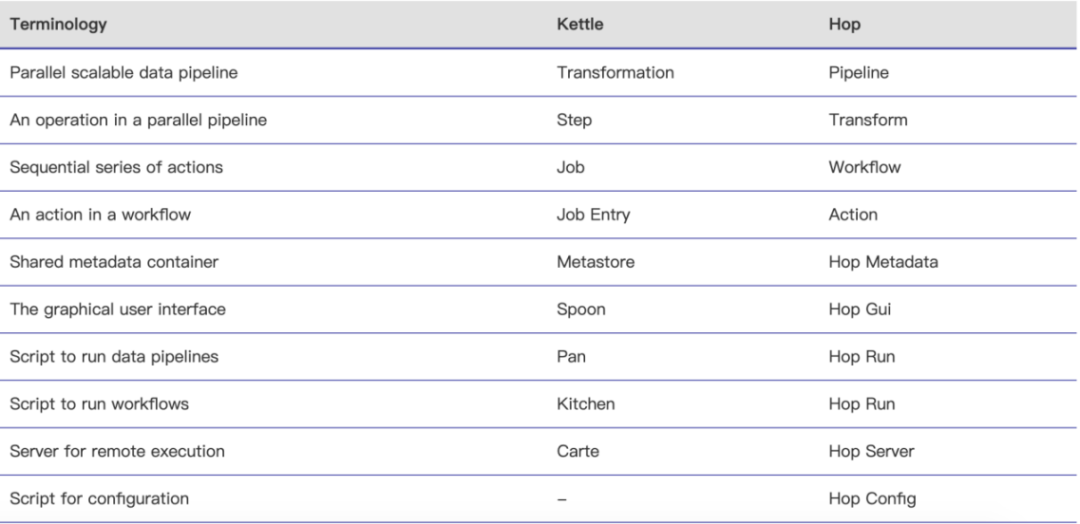Click the Job Entry cell
Image resolution: width=1080 pixels, height=524 pixels.
pyautogui.click(x=593, y=215)
